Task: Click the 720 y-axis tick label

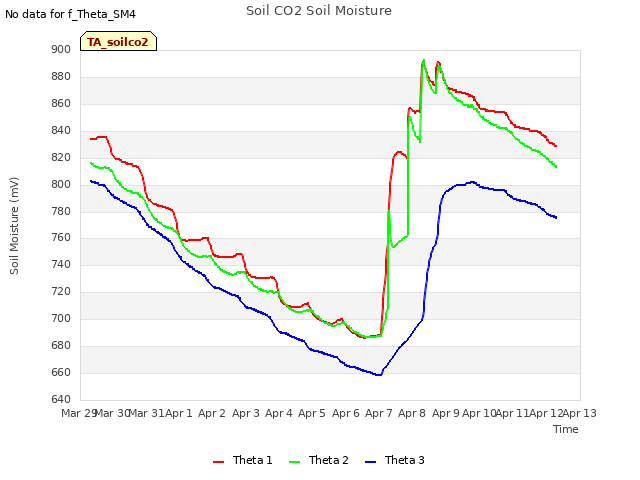Action: tap(61, 291)
